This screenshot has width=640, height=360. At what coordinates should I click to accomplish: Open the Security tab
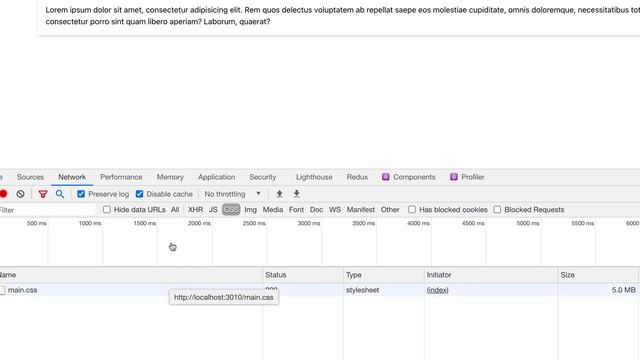pos(263,177)
